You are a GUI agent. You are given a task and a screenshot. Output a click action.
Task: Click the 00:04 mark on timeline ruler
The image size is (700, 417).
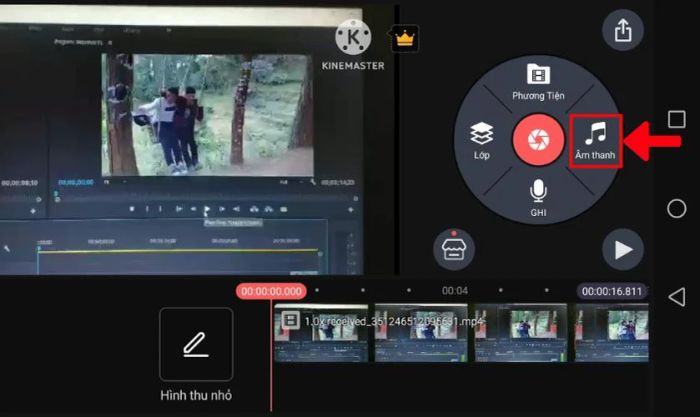455,291
